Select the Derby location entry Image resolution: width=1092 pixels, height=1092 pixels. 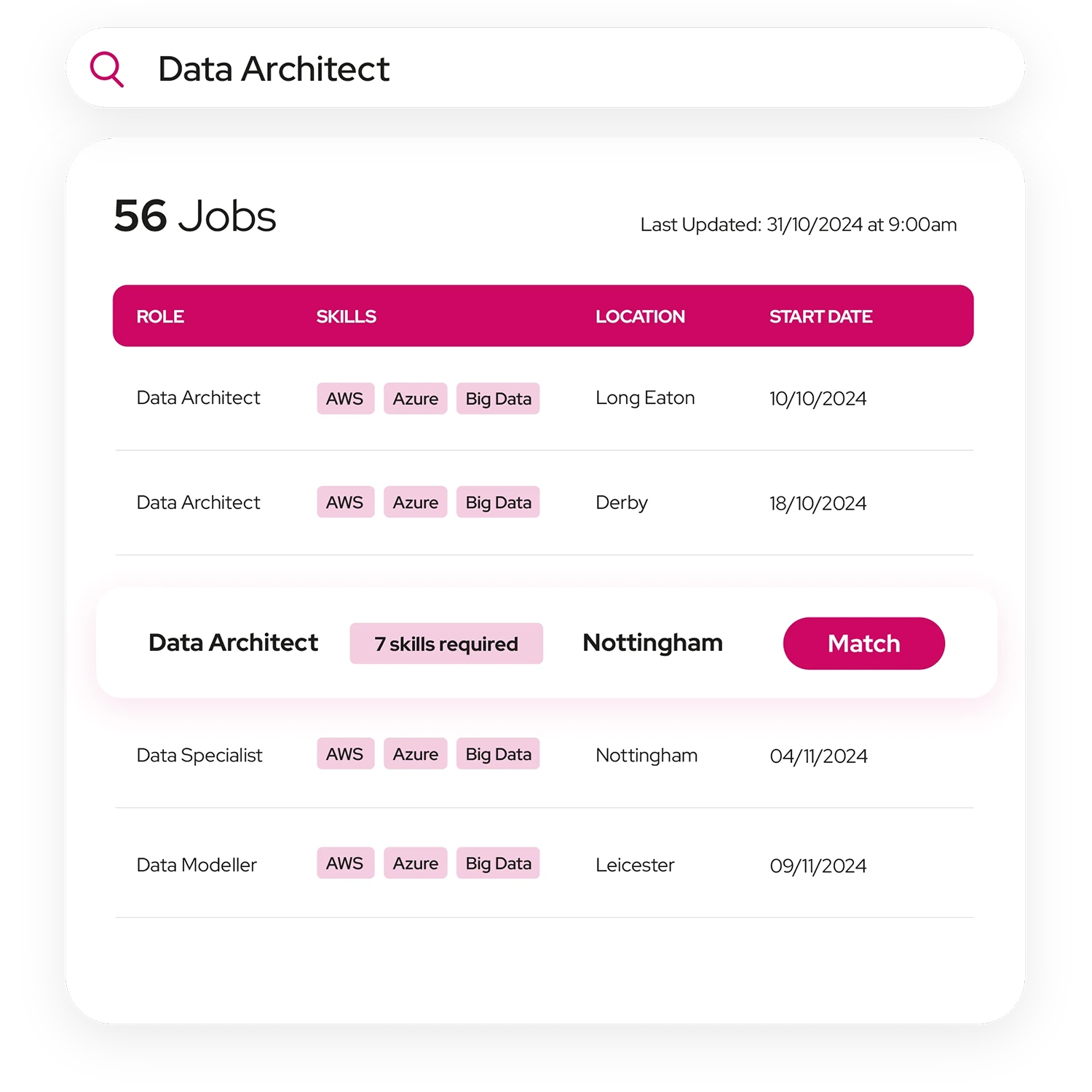(x=622, y=503)
